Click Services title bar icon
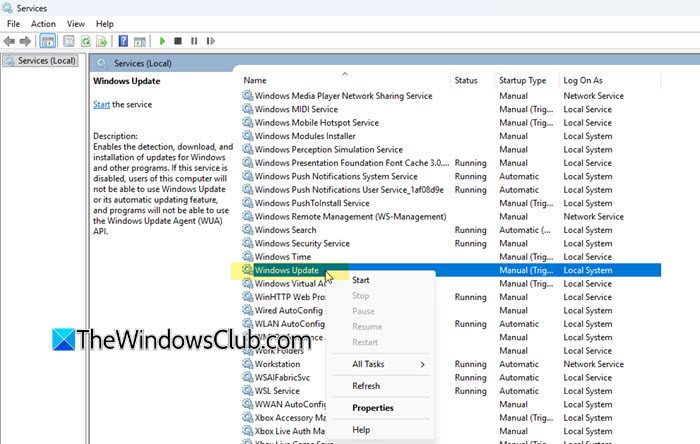The width and height of the screenshot is (700, 444). (x=7, y=8)
